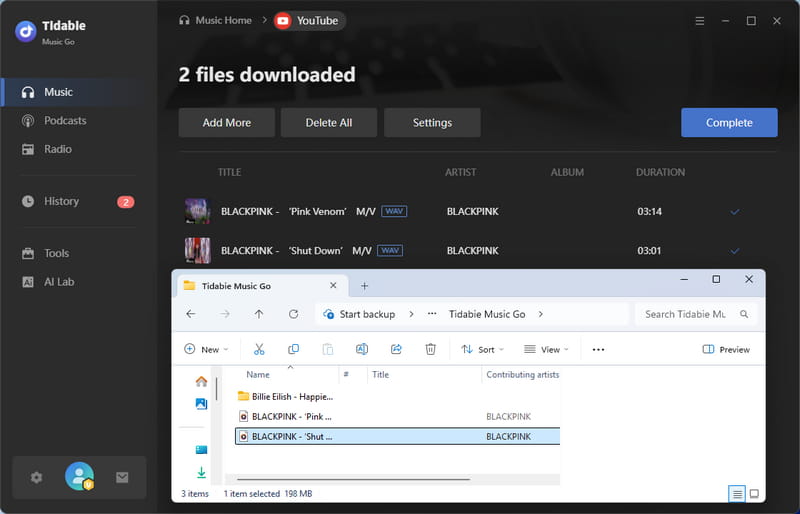Sort by the Name column header
Image resolution: width=800 pixels, height=514 pixels.
point(258,375)
